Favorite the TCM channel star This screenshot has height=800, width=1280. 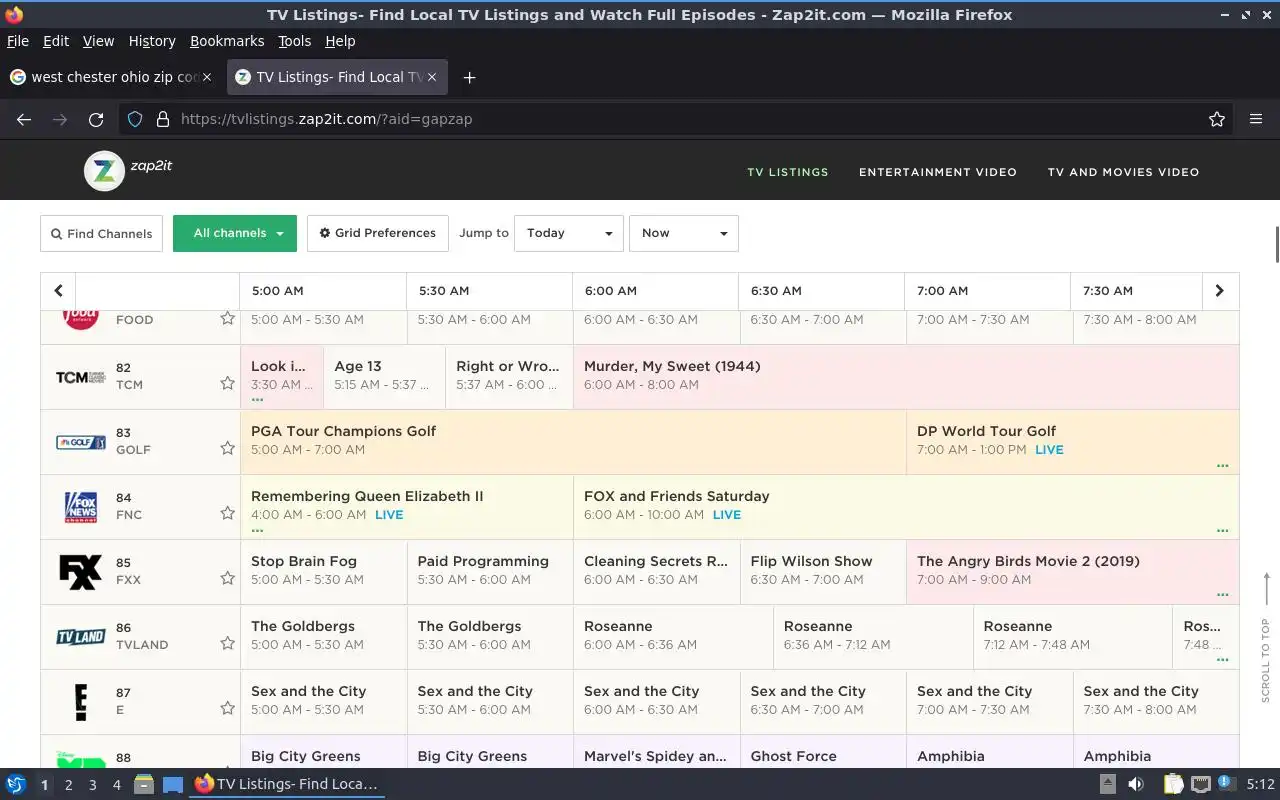pos(228,383)
